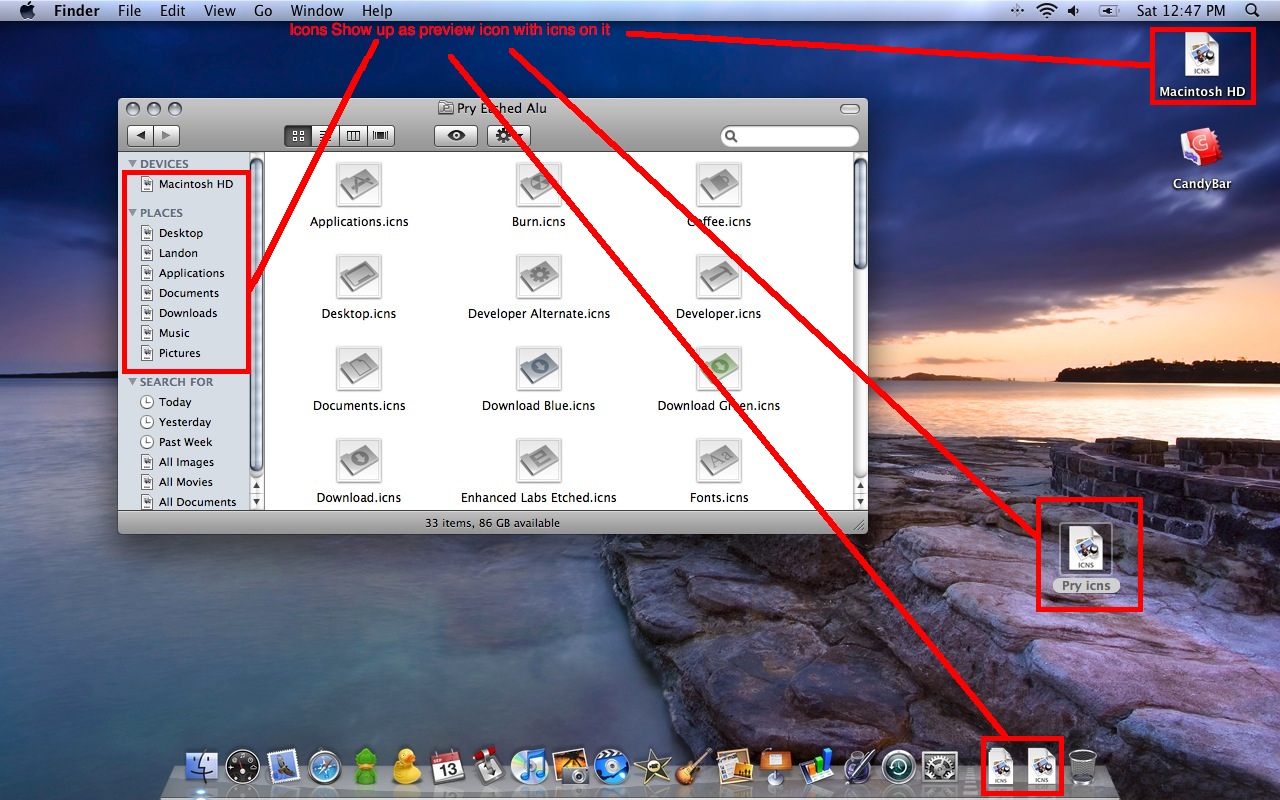Viewport: 1280px width, 800px height.
Task: Click the Today saved search
Action: point(174,402)
